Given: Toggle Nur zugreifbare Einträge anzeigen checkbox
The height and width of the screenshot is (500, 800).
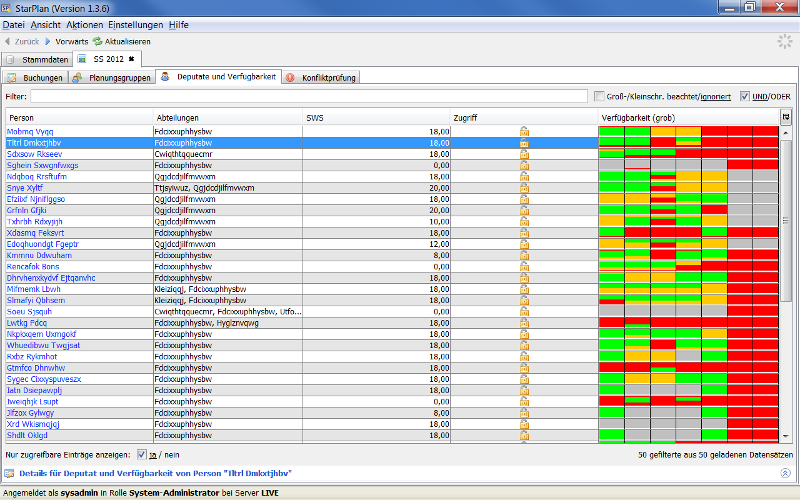Looking at the screenshot, I should click(142, 455).
